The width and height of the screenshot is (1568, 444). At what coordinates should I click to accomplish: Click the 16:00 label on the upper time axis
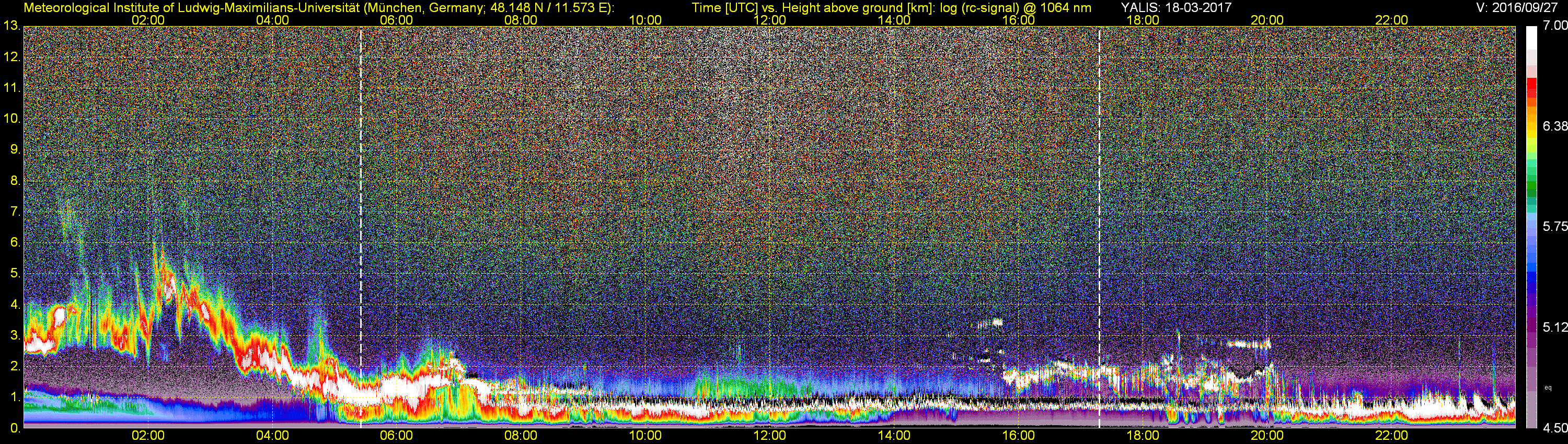pos(1018,20)
